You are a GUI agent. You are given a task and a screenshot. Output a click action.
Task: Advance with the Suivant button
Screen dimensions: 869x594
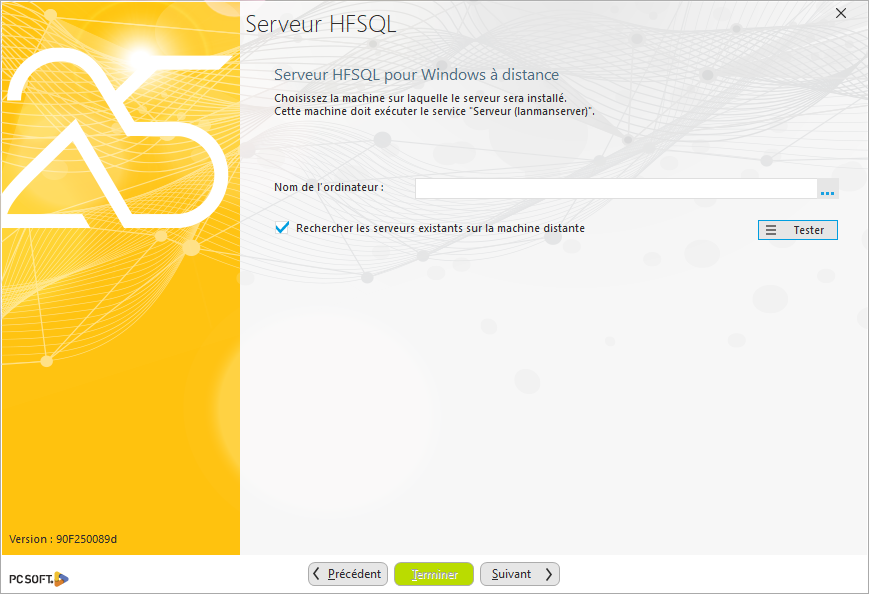[519, 574]
